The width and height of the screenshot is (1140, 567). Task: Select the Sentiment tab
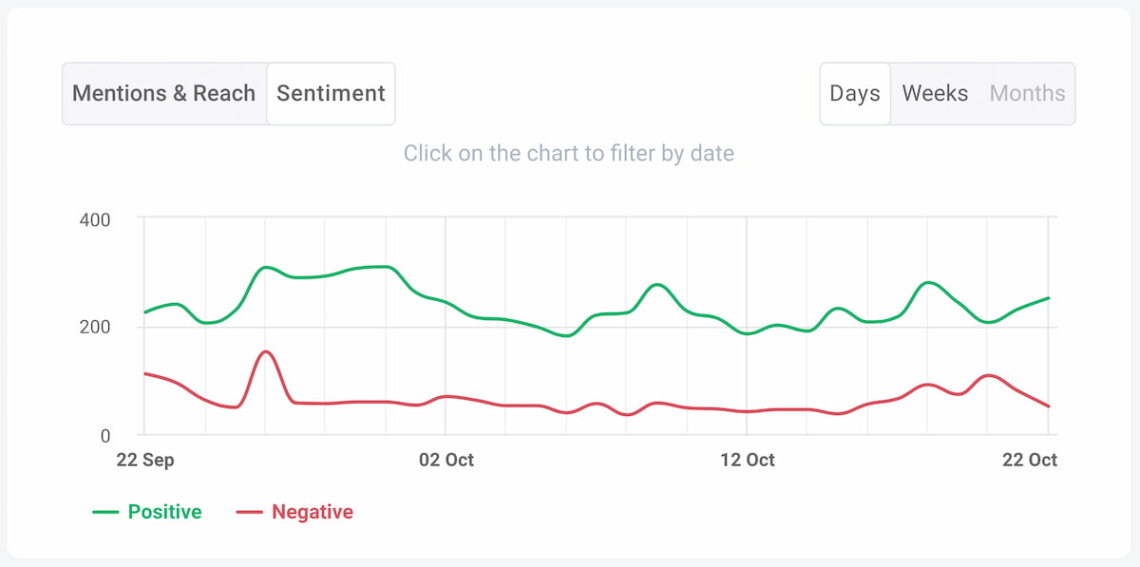[x=331, y=94]
